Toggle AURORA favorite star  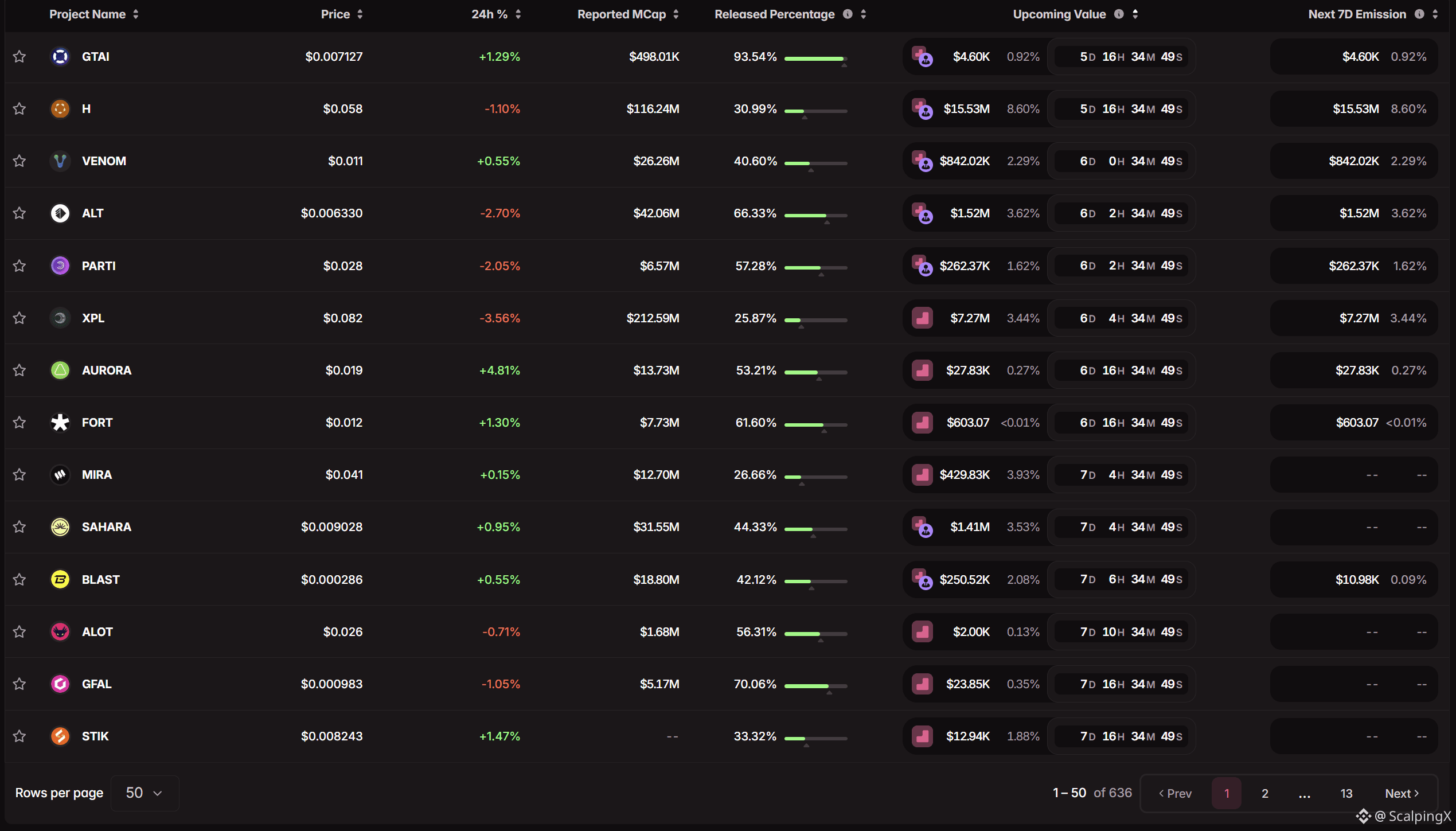(19, 370)
